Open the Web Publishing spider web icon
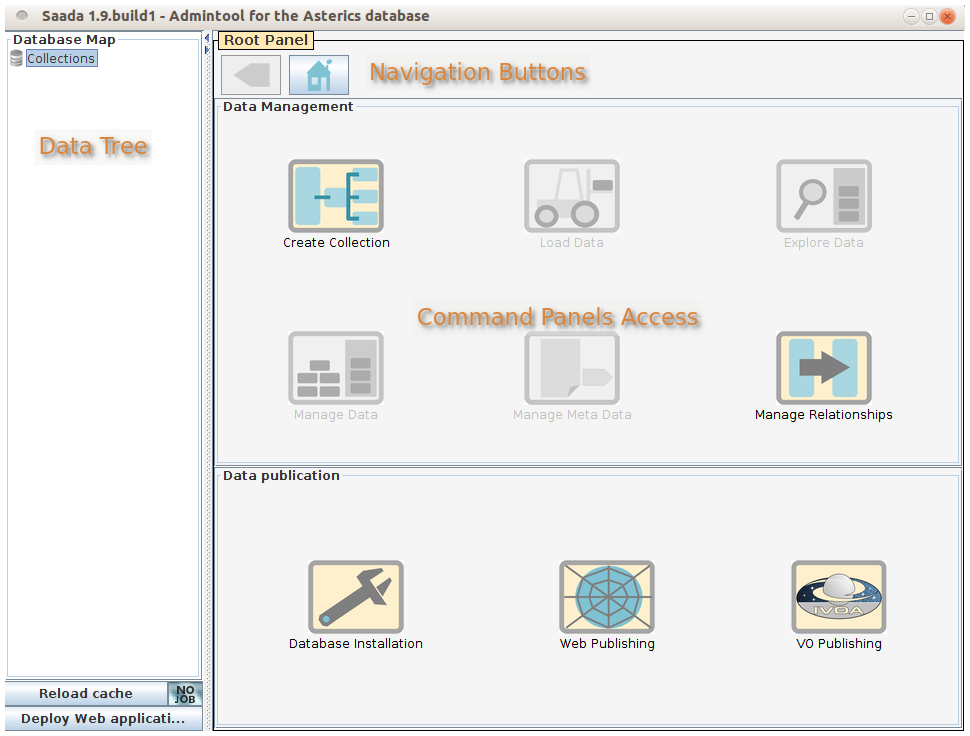Viewport: 970px width, 736px height. tap(607, 597)
